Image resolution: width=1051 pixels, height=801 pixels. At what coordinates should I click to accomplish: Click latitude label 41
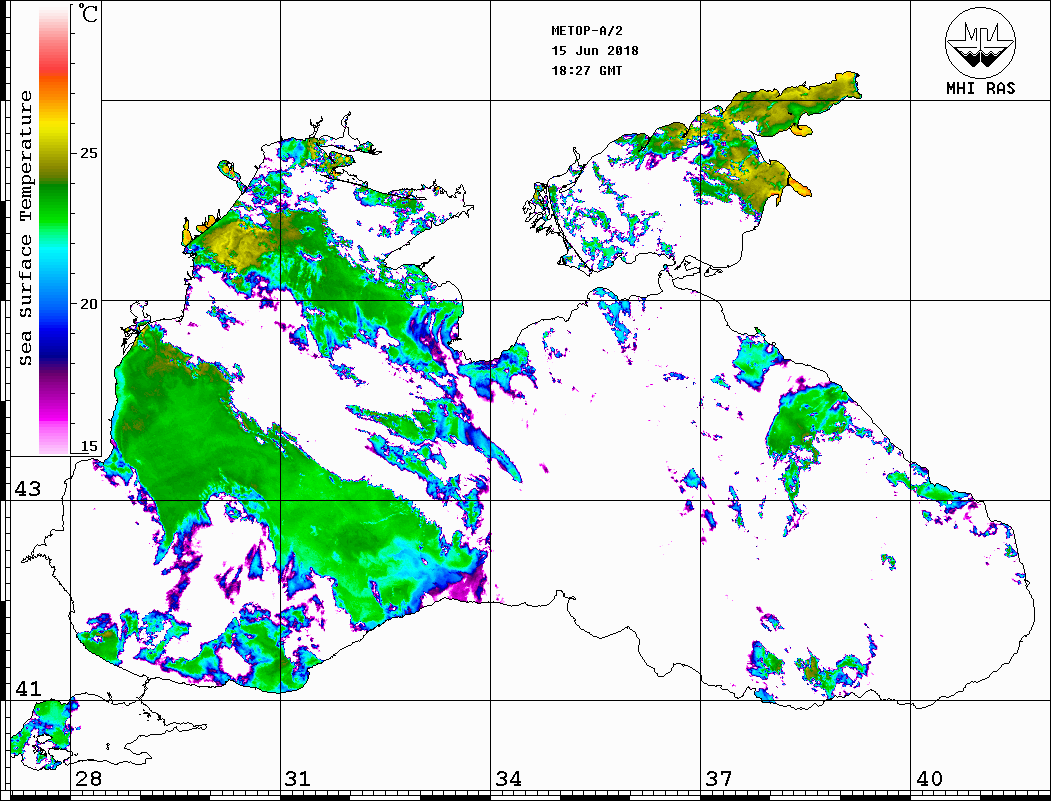[x=28, y=688]
